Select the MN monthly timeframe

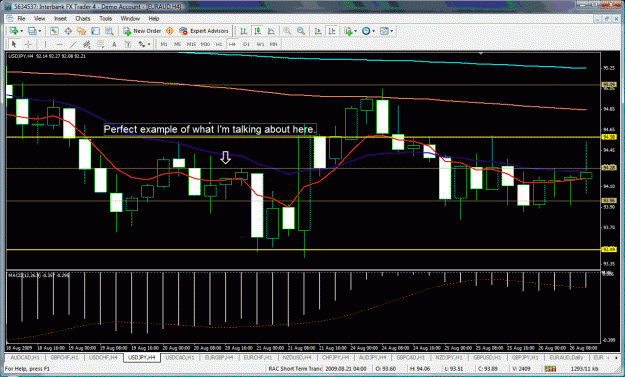[273, 44]
